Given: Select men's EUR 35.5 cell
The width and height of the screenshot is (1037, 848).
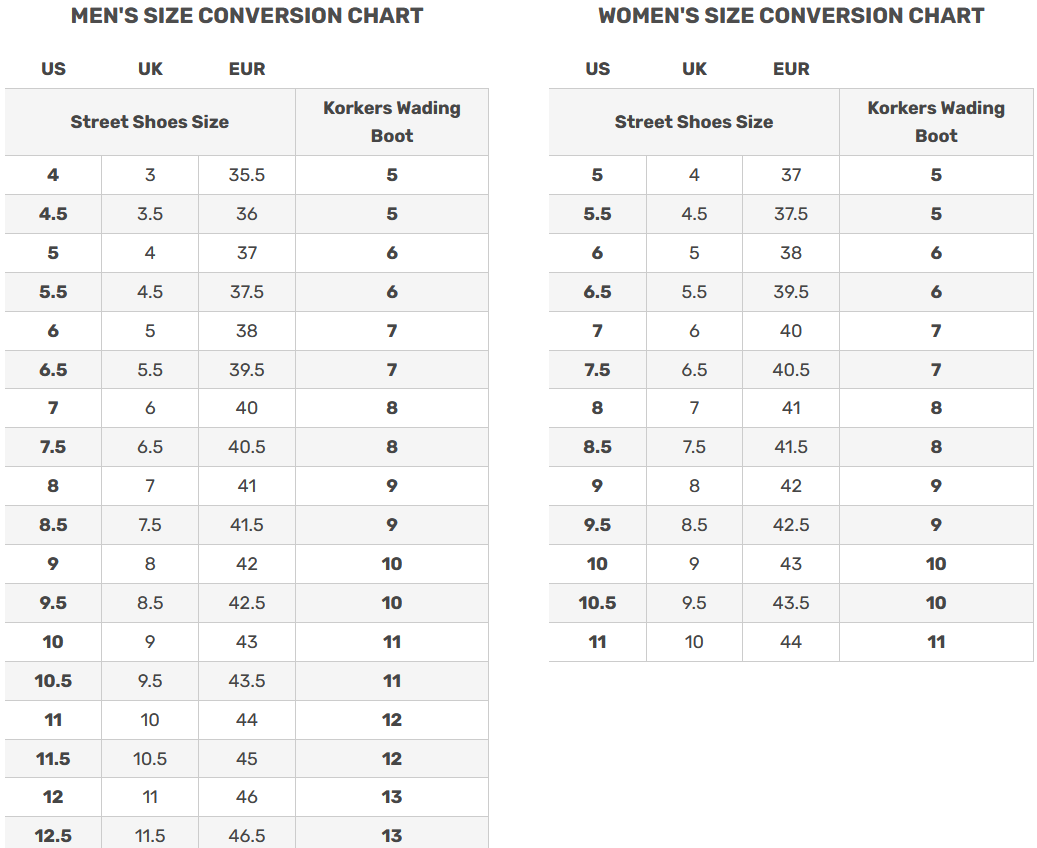Looking at the screenshot, I should click(x=247, y=175).
